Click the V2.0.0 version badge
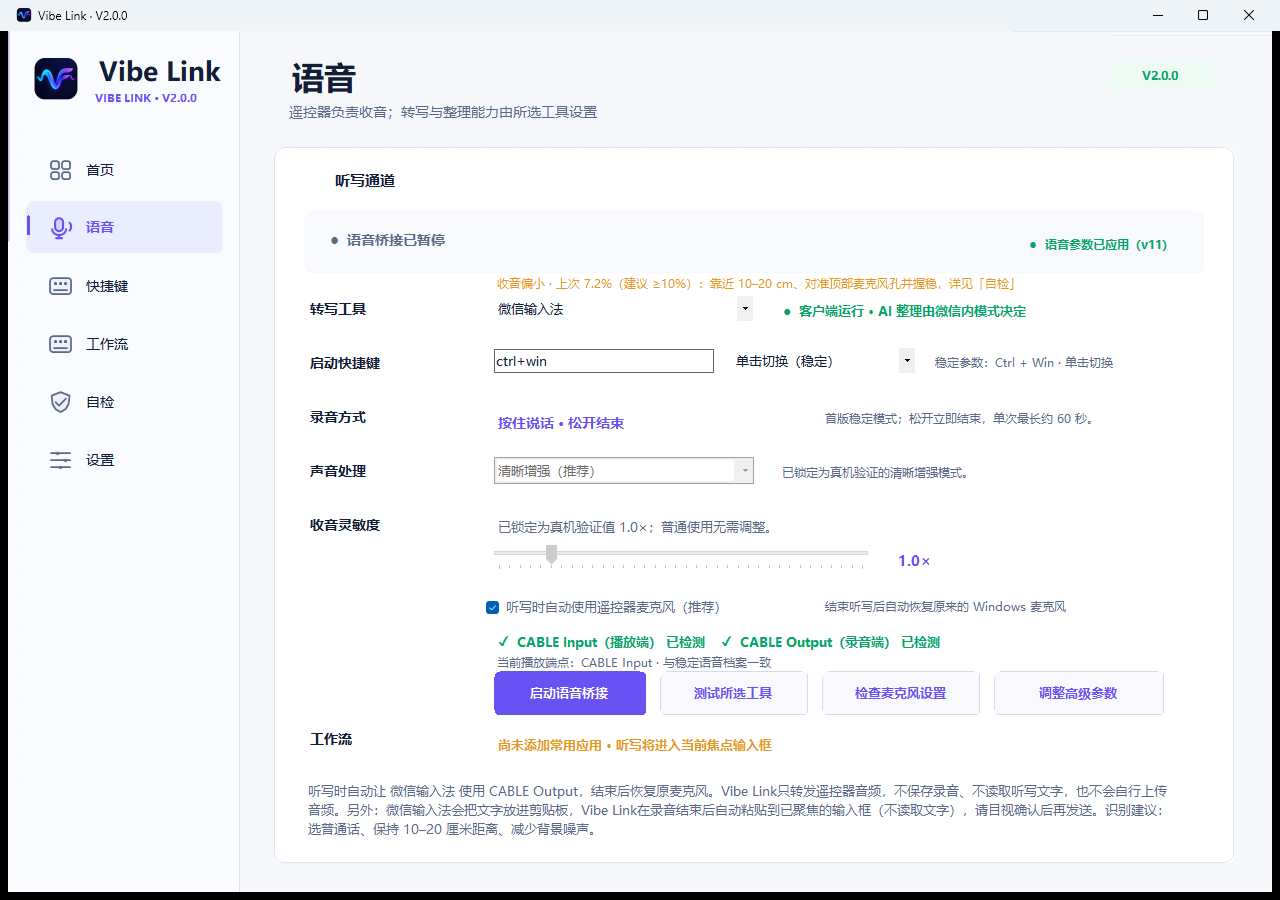 coord(1160,75)
